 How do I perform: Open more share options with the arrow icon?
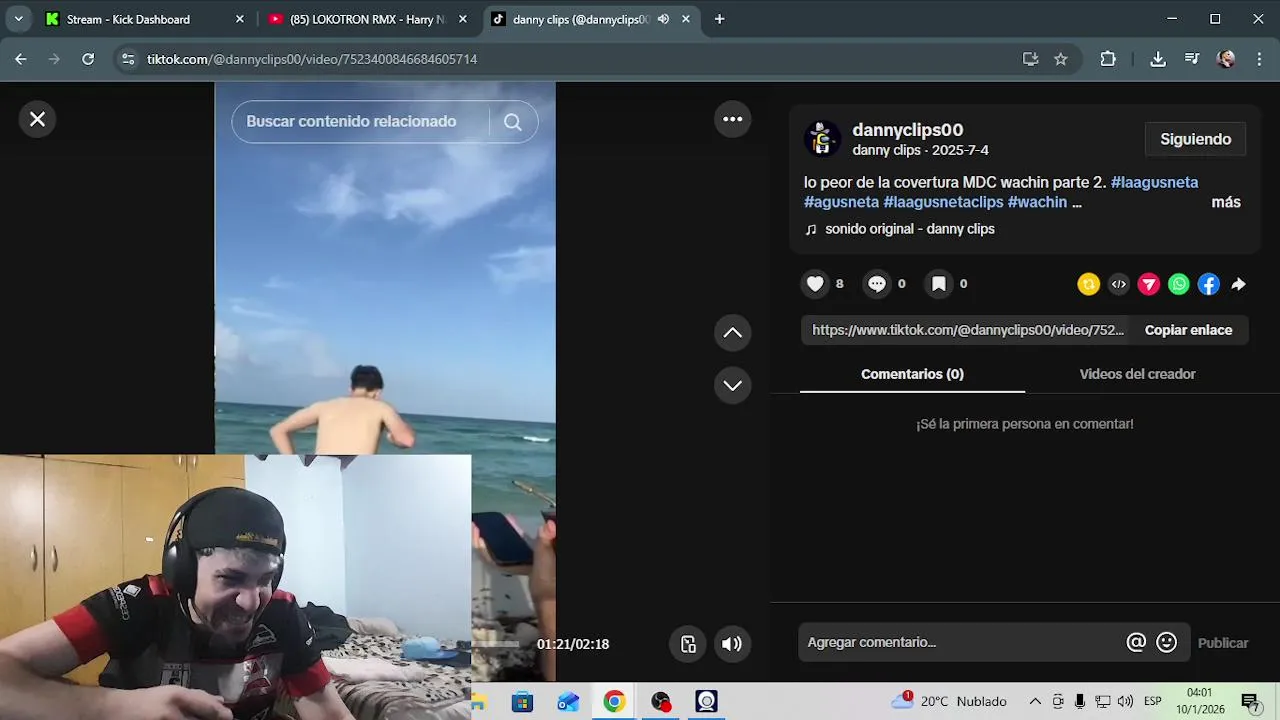(x=1238, y=285)
